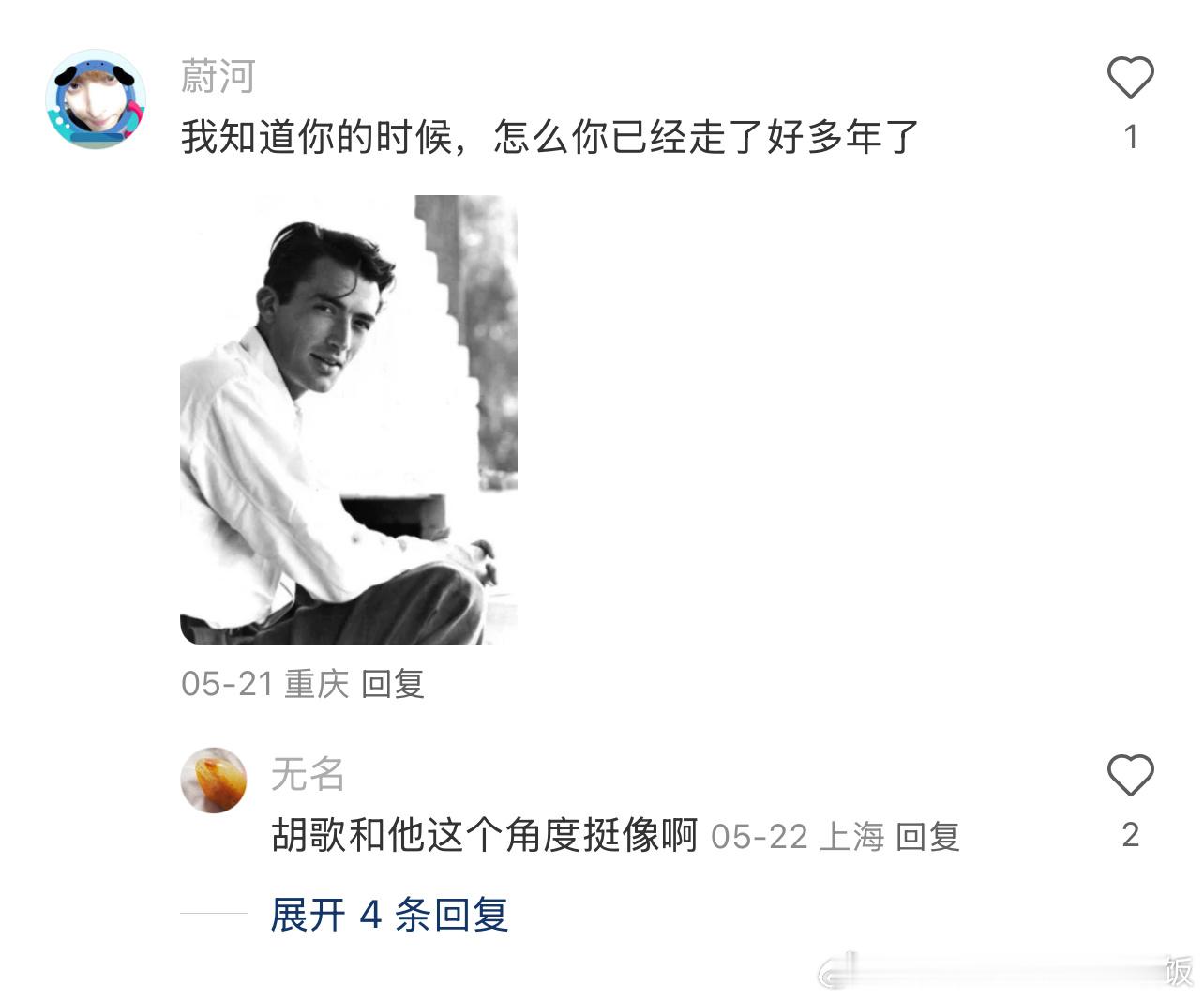Click the Weibo watermark at the bottom right

coord(1008,971)
